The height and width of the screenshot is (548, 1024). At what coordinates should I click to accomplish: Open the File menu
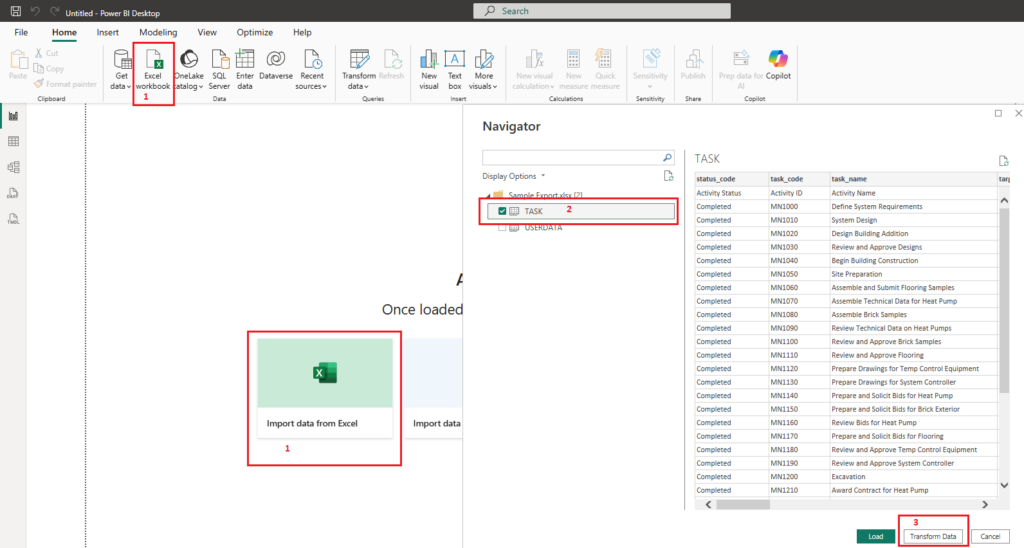tap(21, 32)
